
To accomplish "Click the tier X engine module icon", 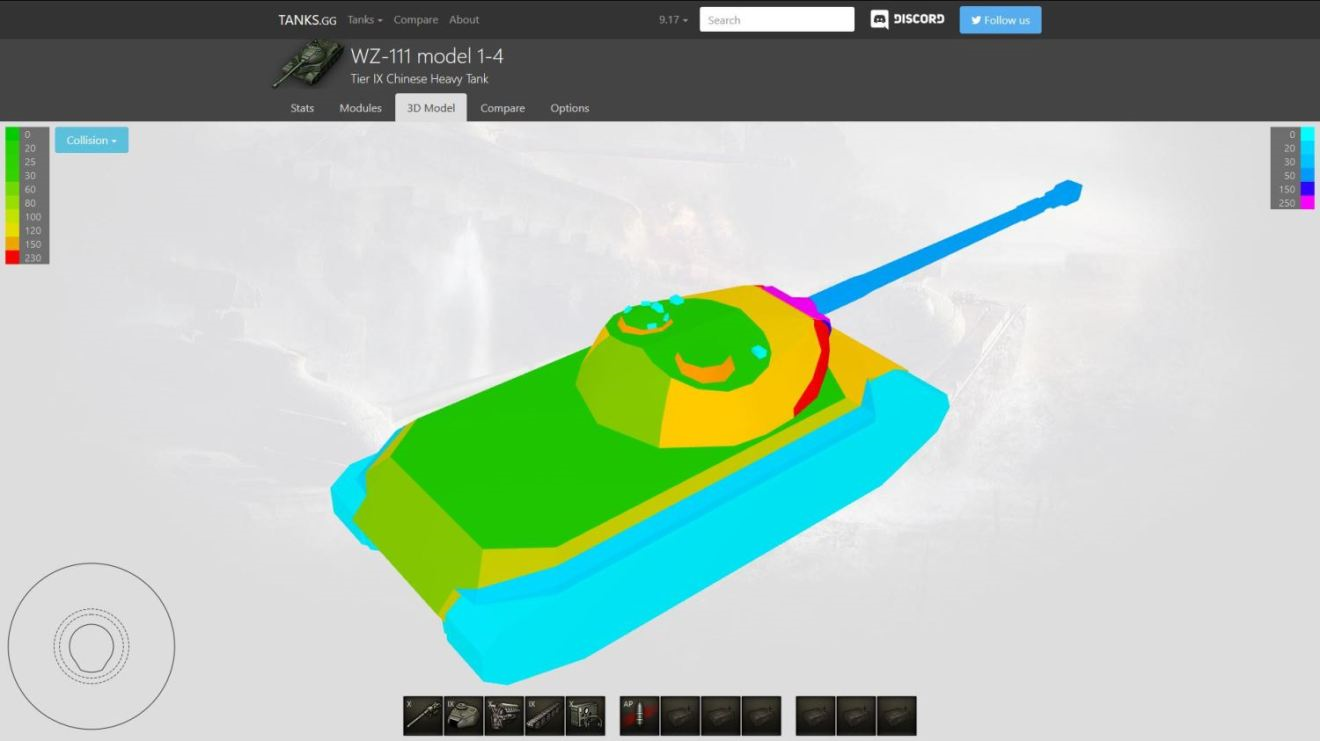I will pyautogui.click(x=504, y=716).
